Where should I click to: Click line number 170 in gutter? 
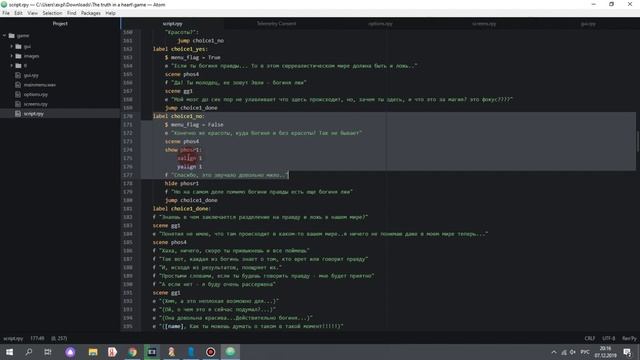tap(127, 116)
